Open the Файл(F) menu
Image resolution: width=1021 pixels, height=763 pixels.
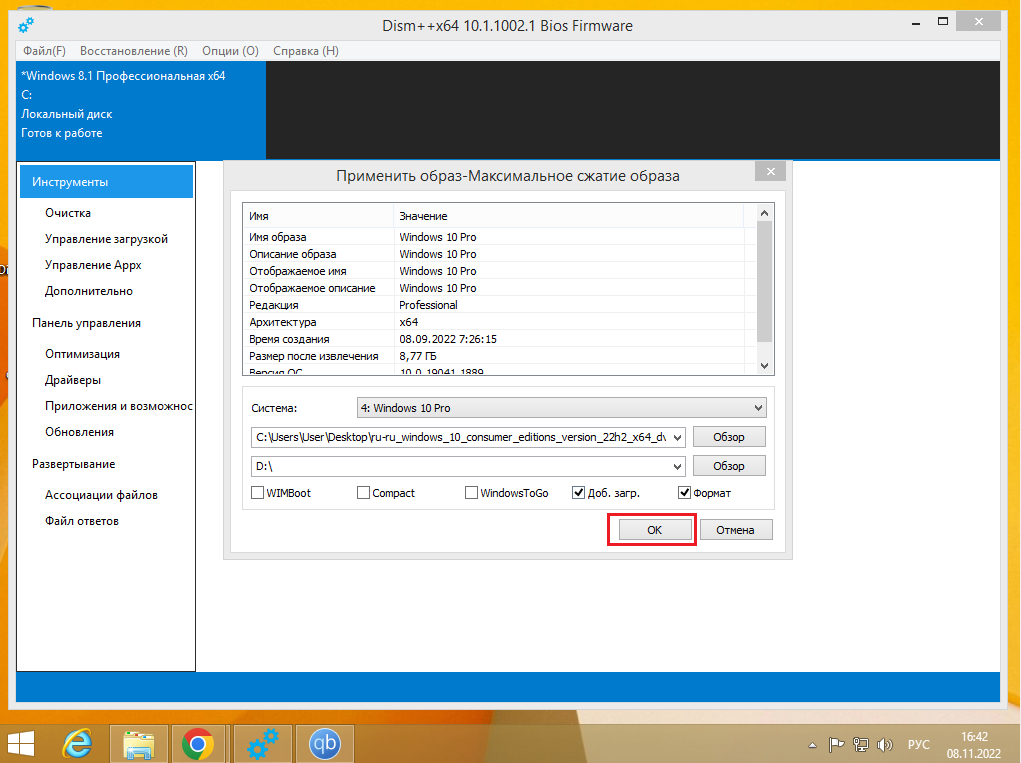(x=44, y=51)
